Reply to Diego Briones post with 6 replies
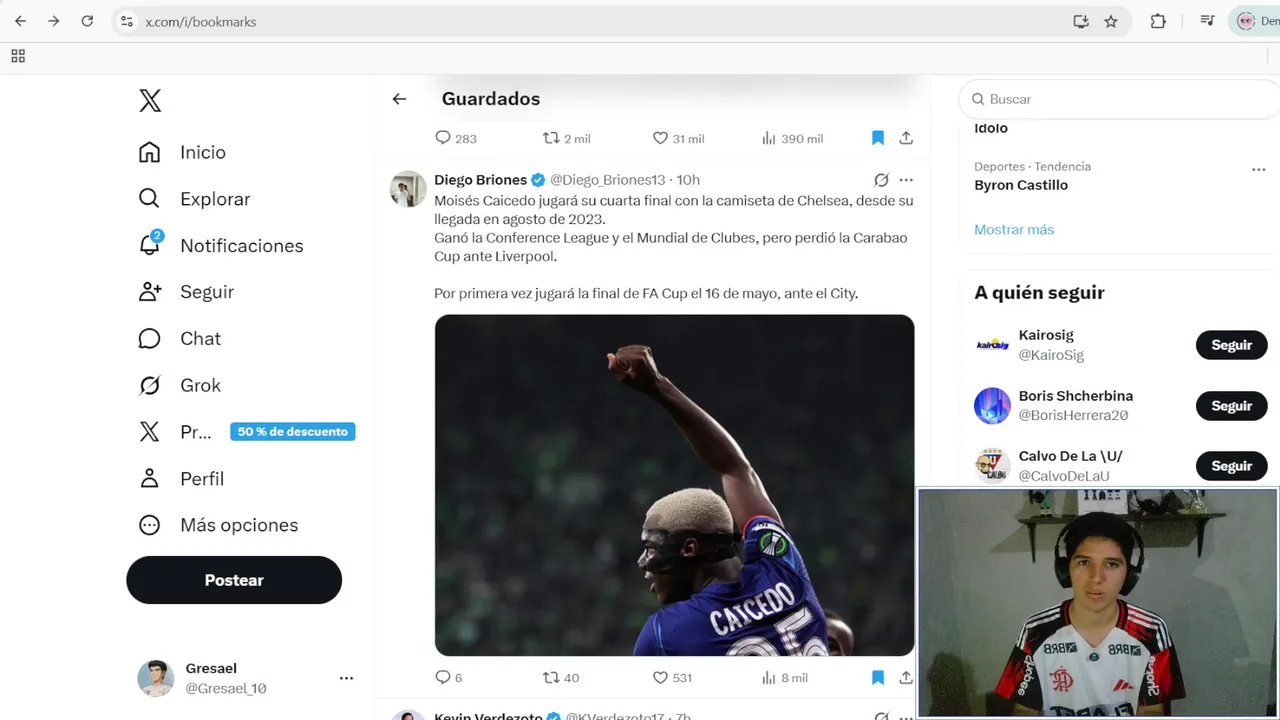 (x=443, y=677)
